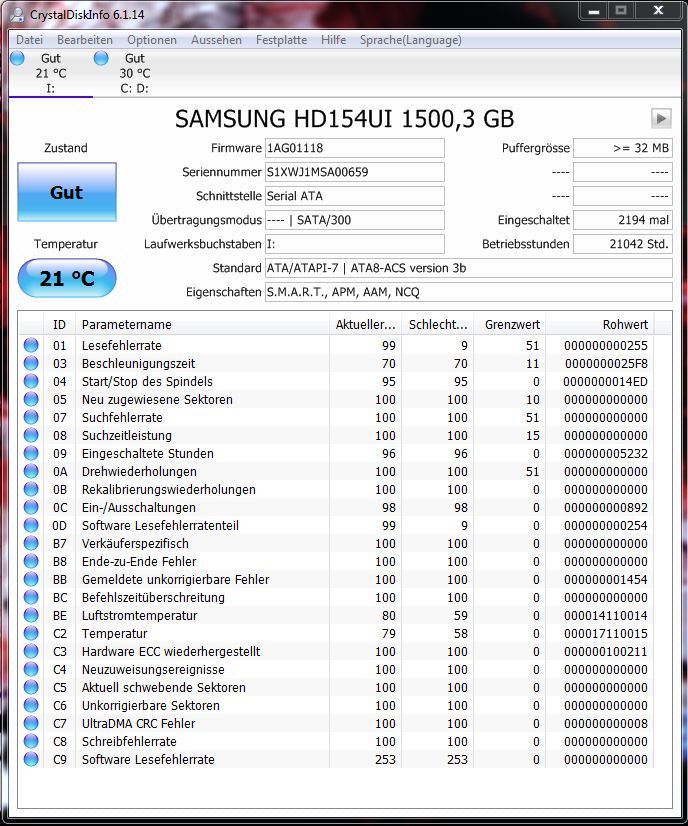The image size is (688, 826).
Task: Click status orb for Schreibfehlerrate row
Action: [31, 741]
